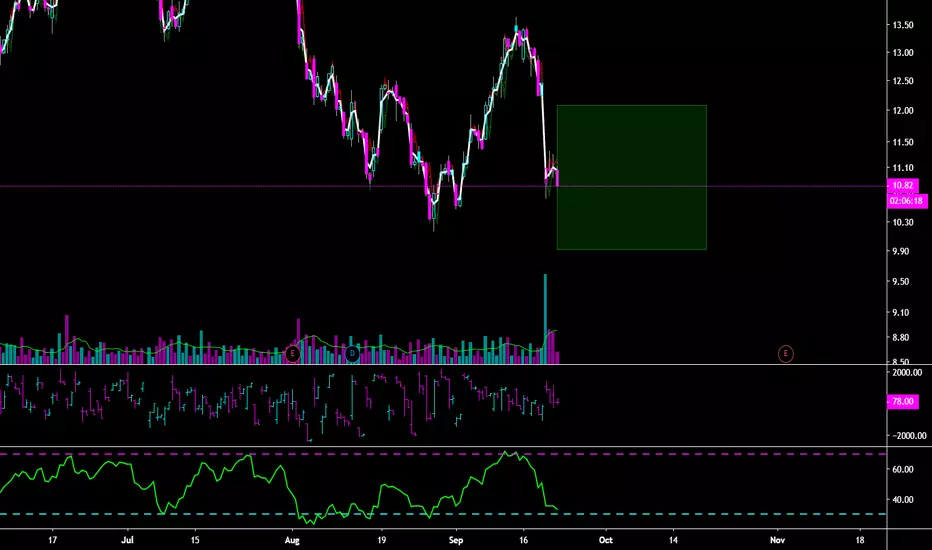Click the red earnings E marker near August
The width and height of the screenshot is (932, 550).
[292, 354]
